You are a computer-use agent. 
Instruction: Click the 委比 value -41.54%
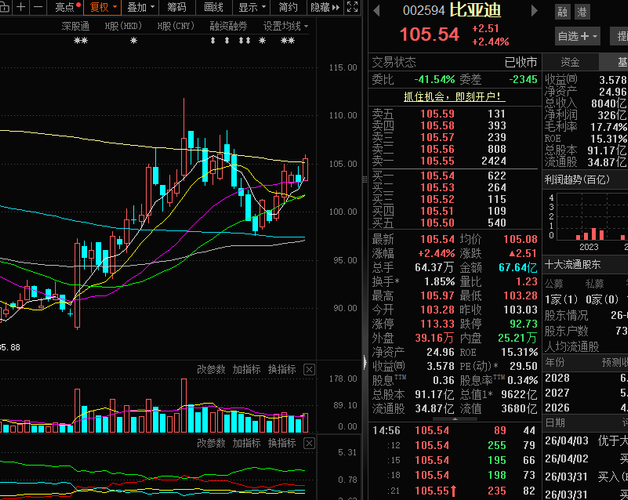(435, 79)
